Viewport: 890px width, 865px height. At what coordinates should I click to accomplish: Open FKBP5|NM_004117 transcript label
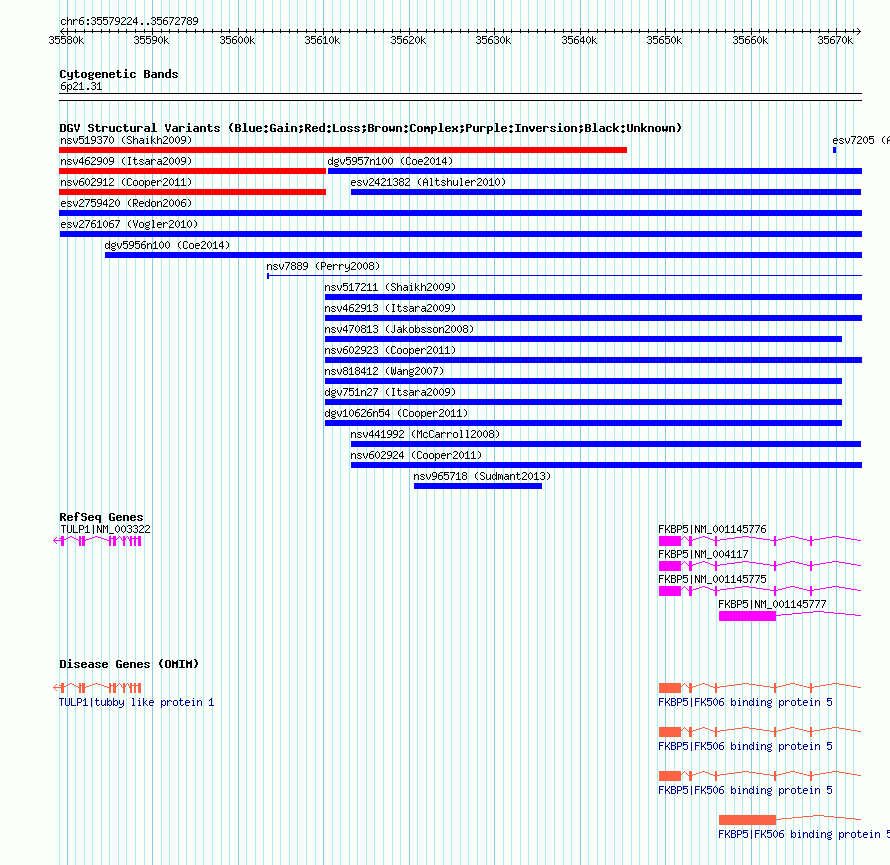[703, 554]
